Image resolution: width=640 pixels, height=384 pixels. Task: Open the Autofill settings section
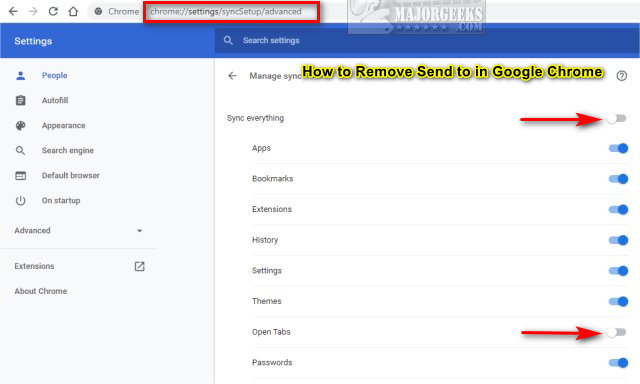click(x=55, y=100)
